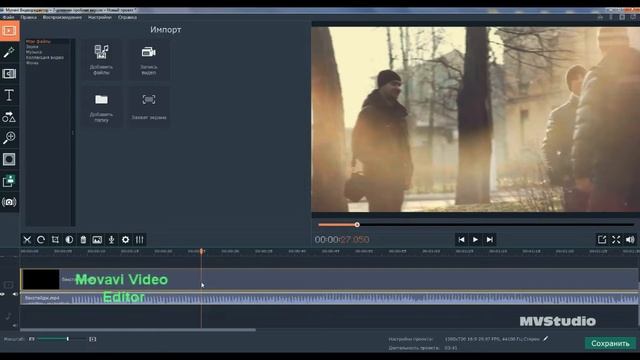
Task: Detach the preview window
Action: (602, 240)
